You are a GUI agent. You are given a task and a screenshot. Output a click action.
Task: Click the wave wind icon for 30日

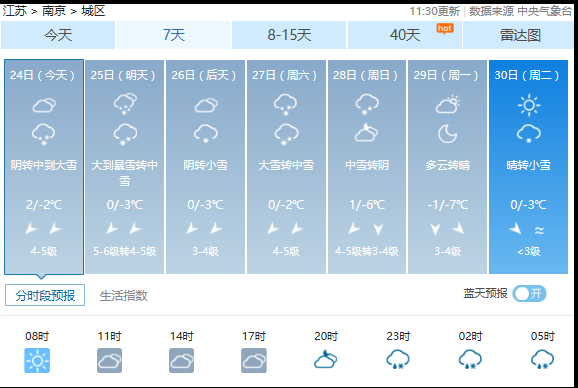pos(539,231)
